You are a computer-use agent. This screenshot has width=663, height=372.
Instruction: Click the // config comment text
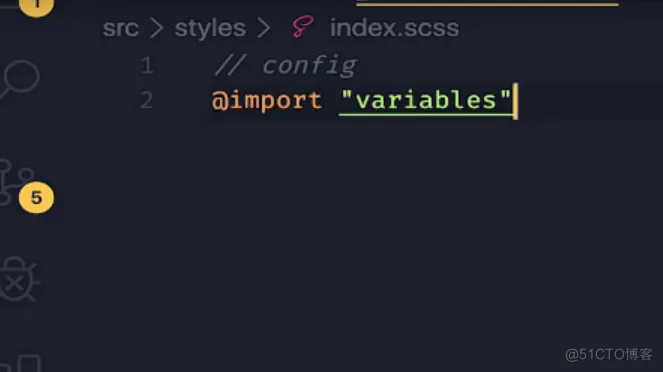point(286,66)
